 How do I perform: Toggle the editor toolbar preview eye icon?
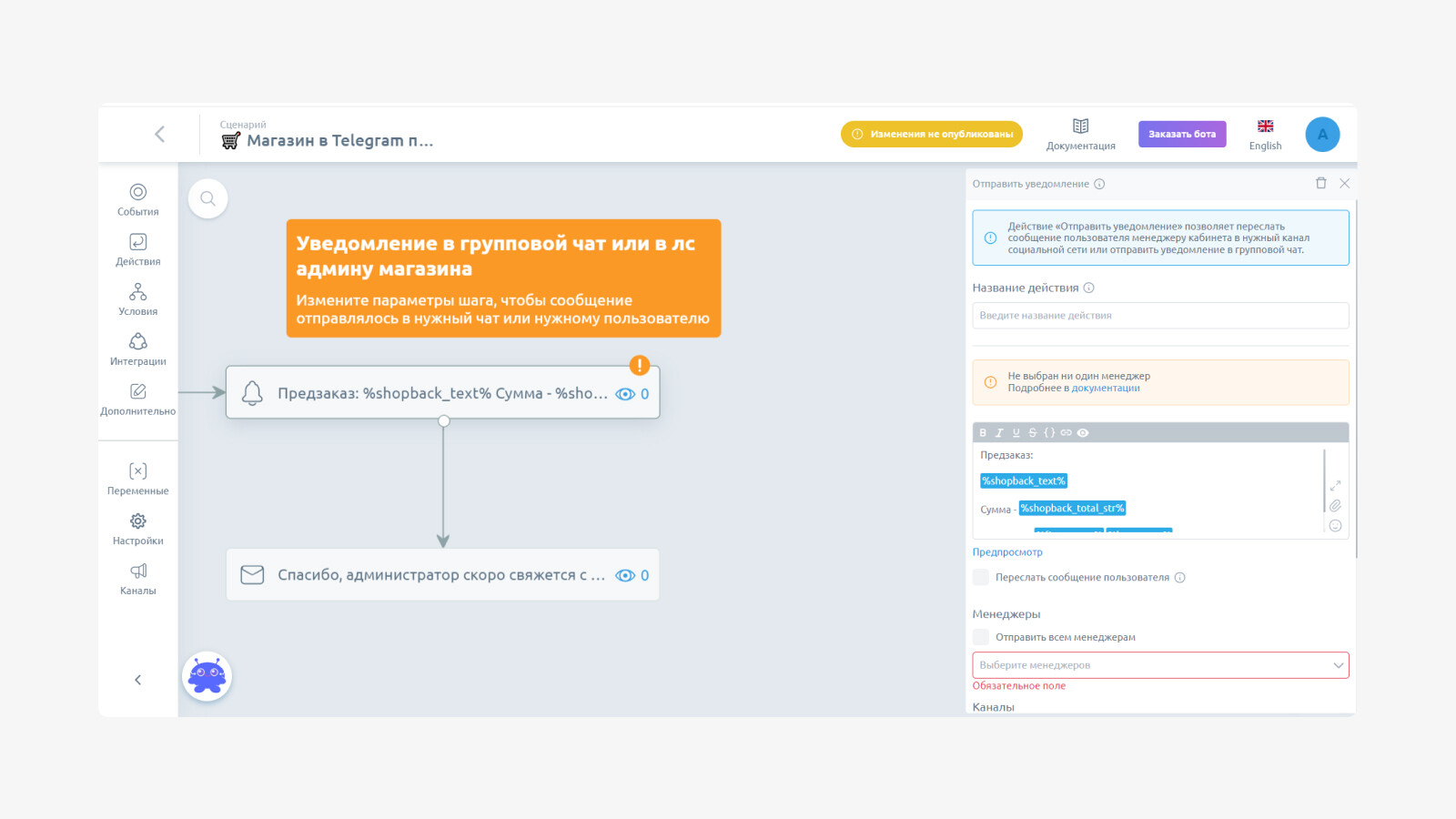pos(1083,433)
